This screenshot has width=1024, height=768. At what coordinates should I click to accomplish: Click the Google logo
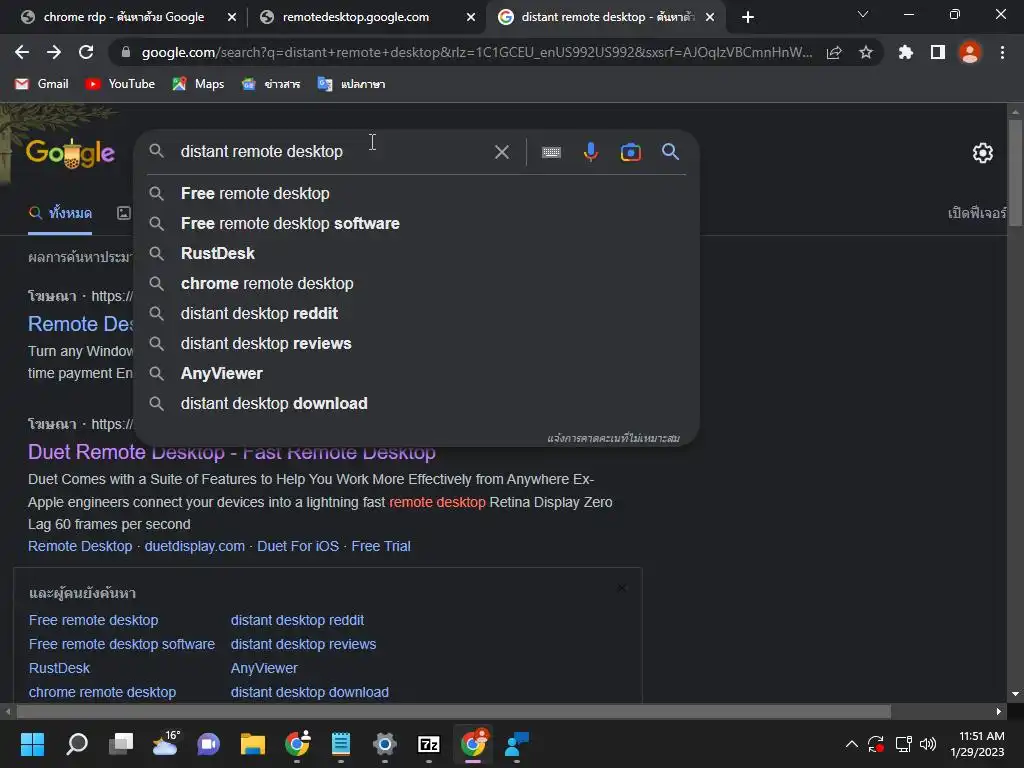point(71,153)
